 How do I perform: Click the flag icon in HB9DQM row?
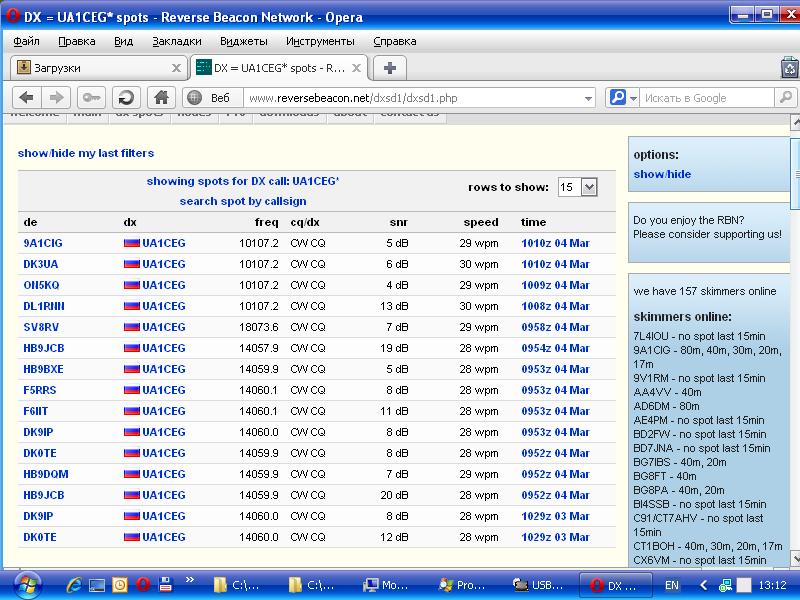(x=132, y=474)
